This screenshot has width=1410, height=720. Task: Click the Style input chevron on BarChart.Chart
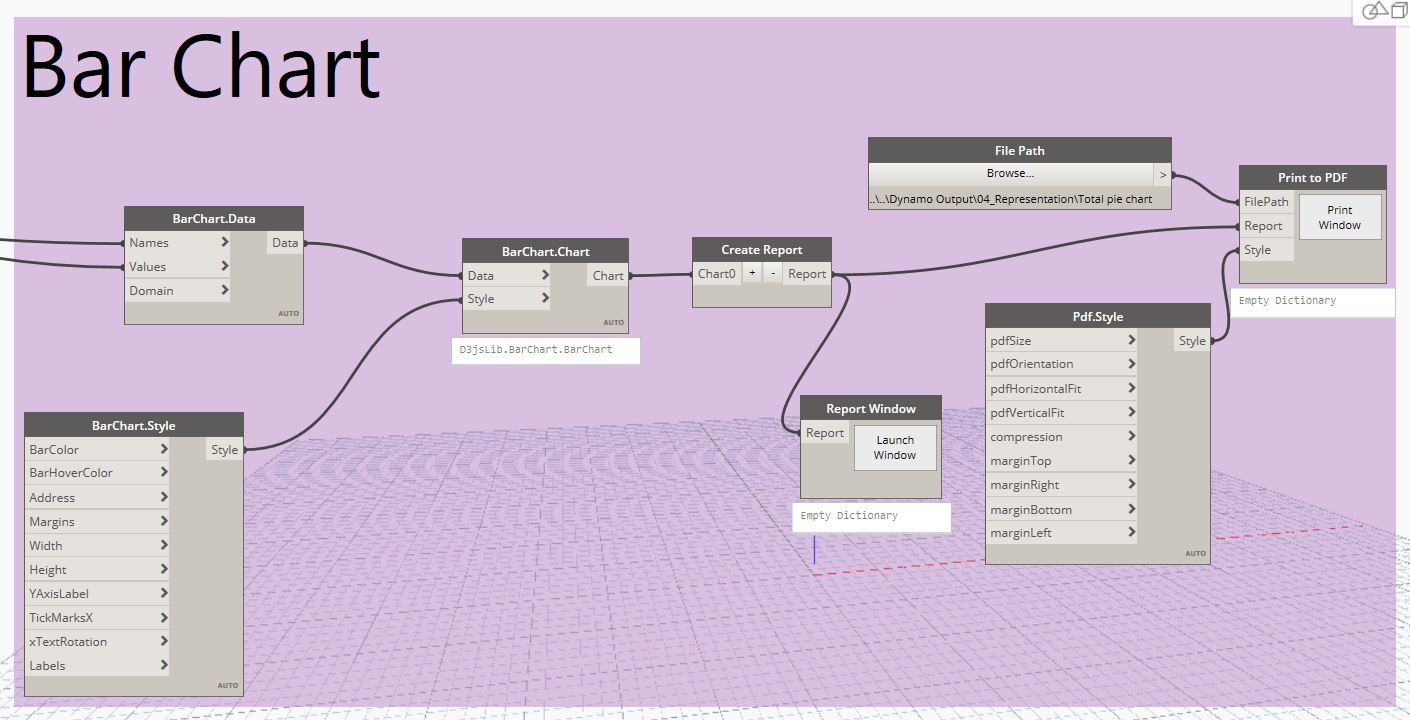pos(545,298)
